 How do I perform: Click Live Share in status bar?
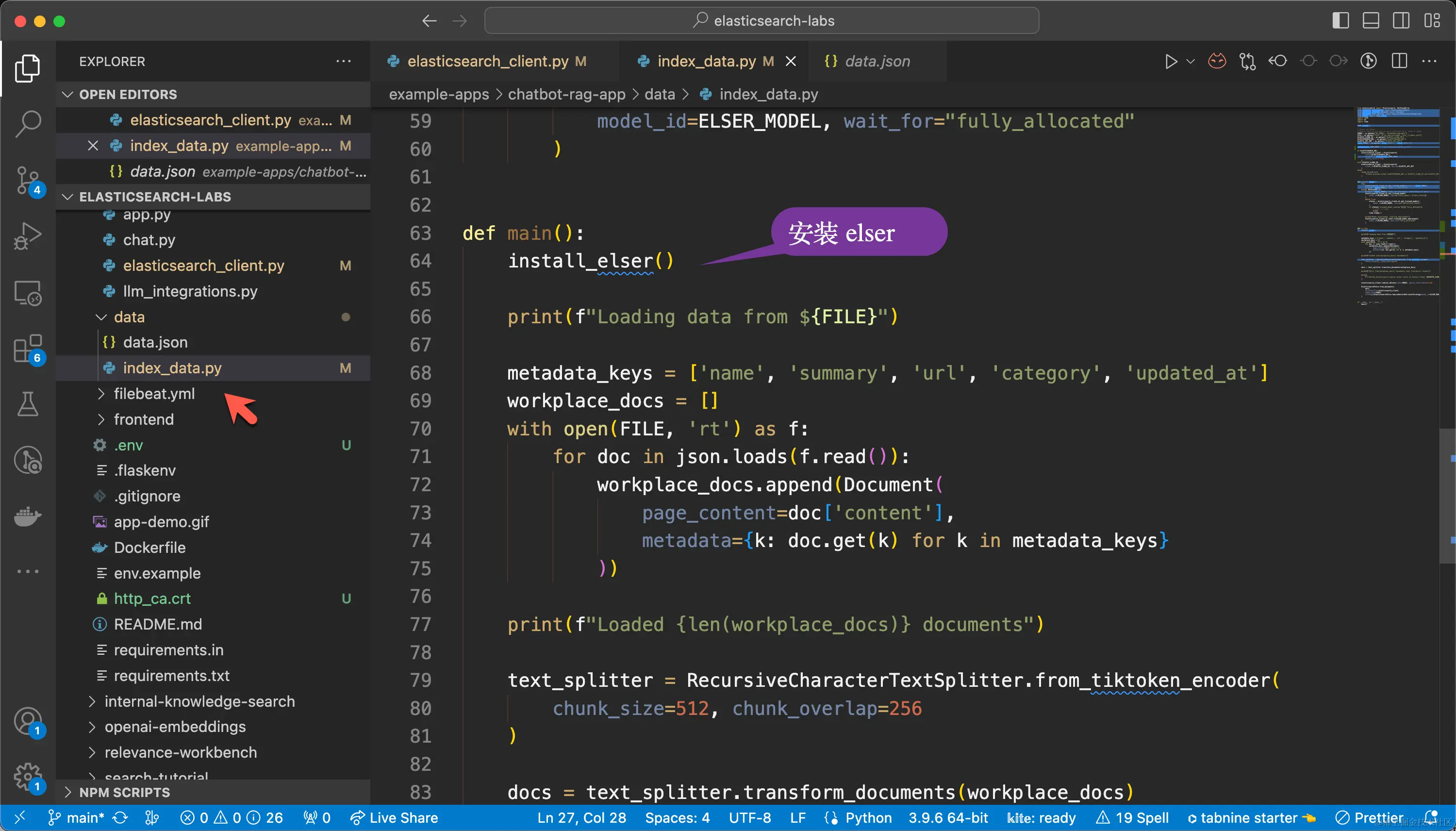(x=395, y=818)
